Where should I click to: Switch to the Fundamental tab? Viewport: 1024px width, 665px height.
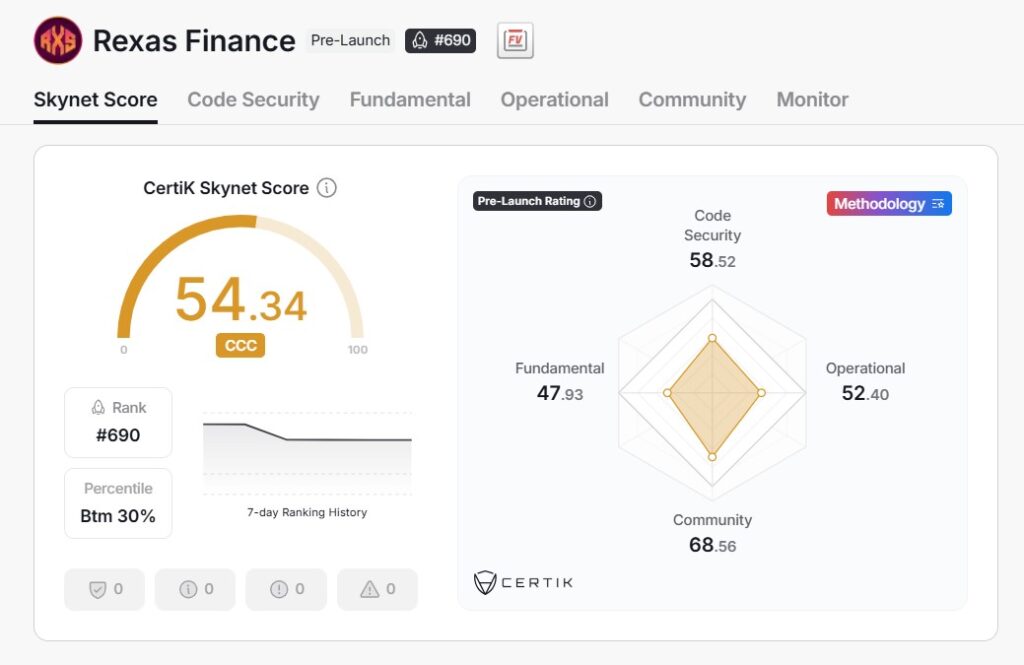[x=410, y=100]
